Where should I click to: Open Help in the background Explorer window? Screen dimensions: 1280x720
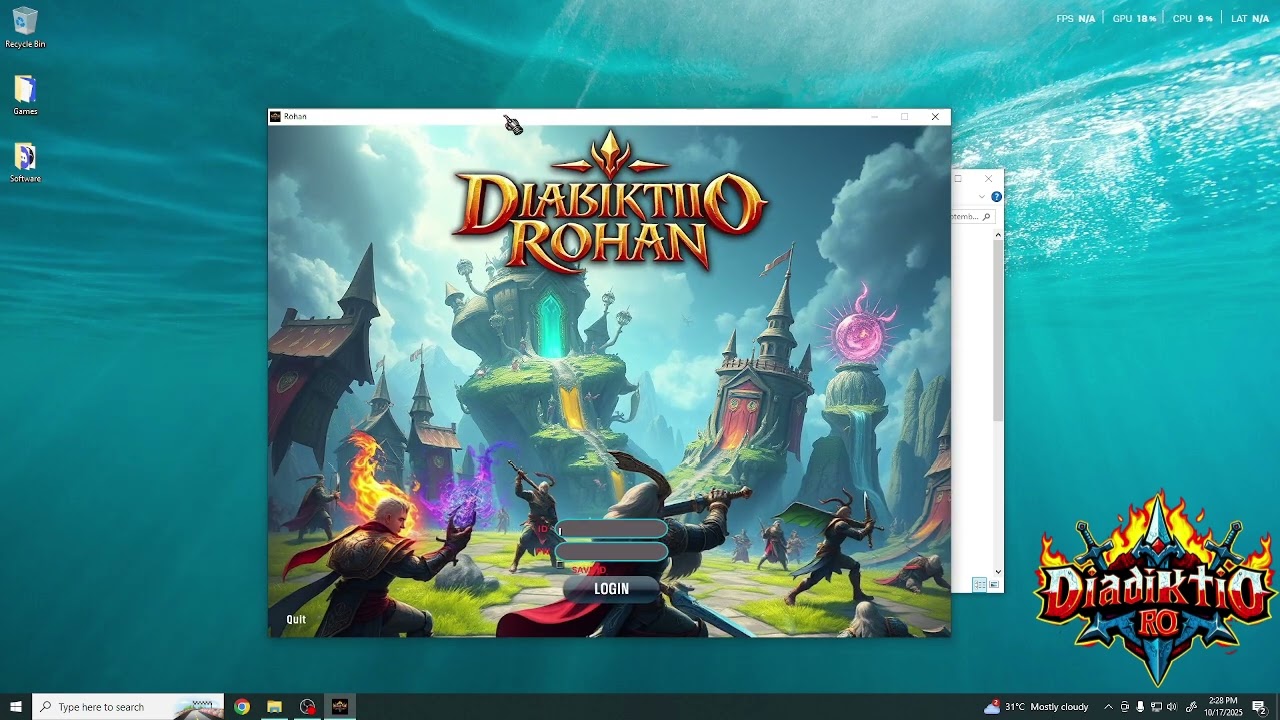coord(996,197)
